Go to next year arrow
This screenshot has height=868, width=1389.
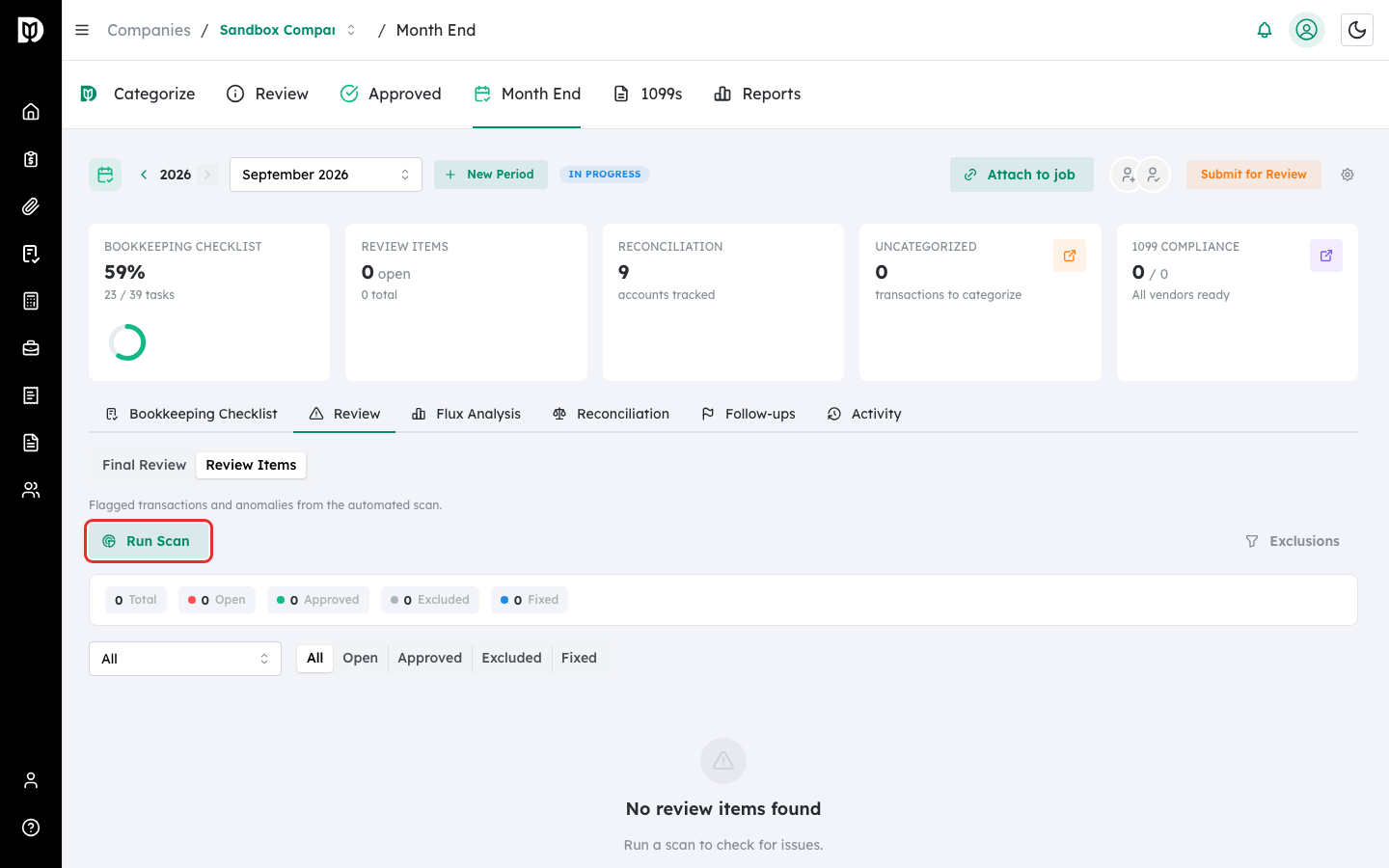tap(207, 175)
